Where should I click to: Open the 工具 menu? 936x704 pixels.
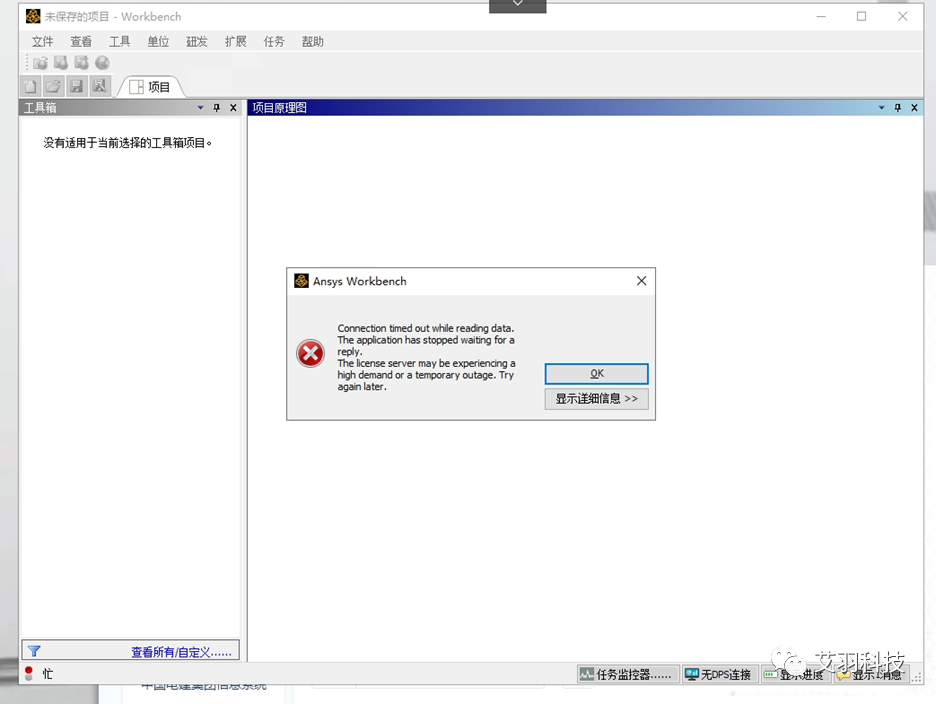pos(119,42)
